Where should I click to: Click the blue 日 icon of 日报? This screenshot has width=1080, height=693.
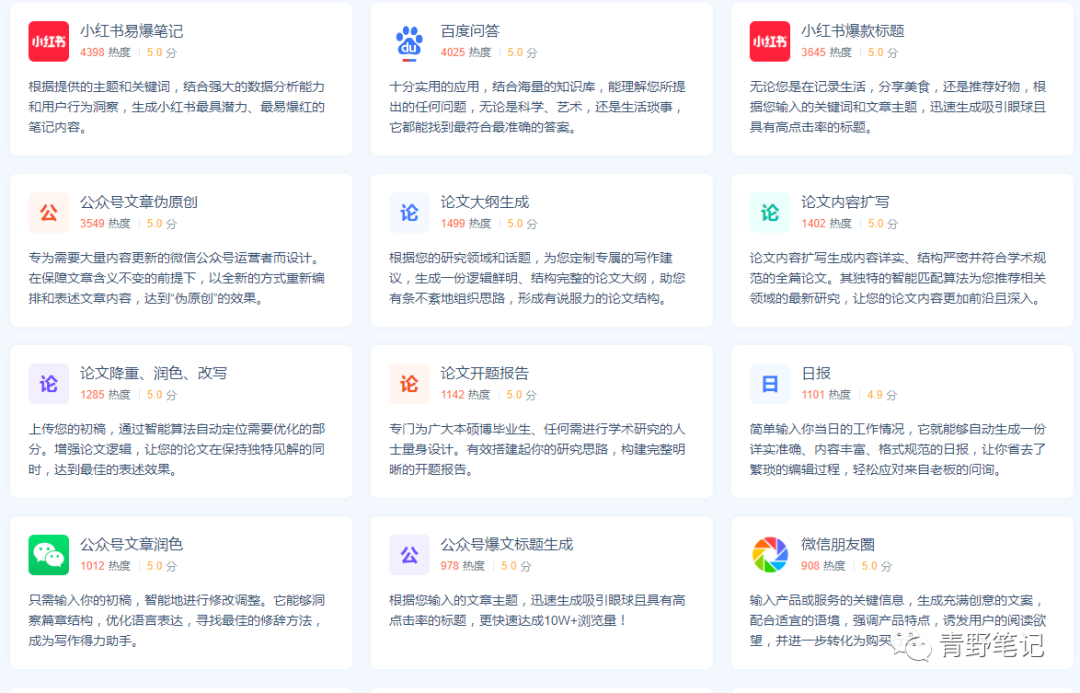tap(769, 384)
